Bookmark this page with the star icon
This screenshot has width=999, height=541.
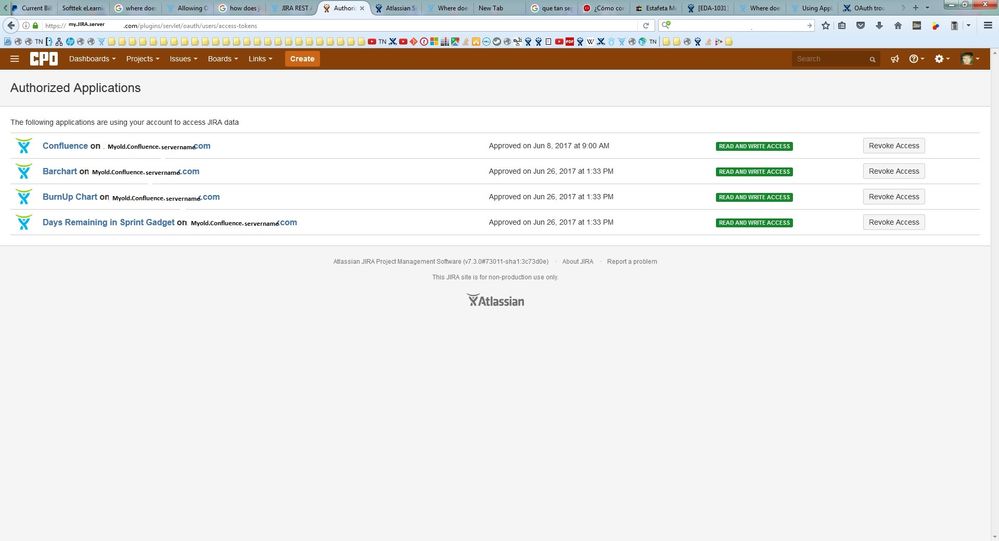tap(826, 25)
